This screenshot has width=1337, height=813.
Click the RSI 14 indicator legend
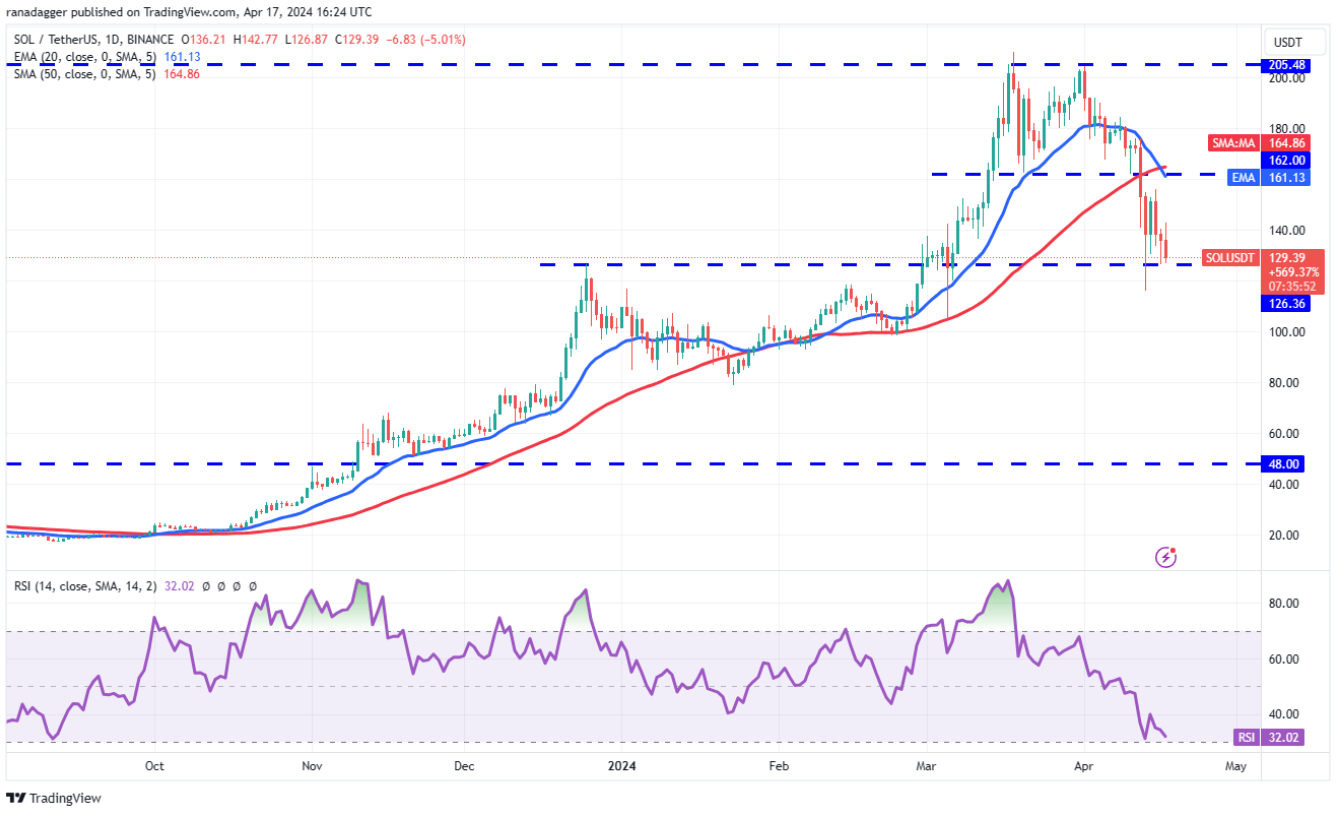click(x=86, y=586)
